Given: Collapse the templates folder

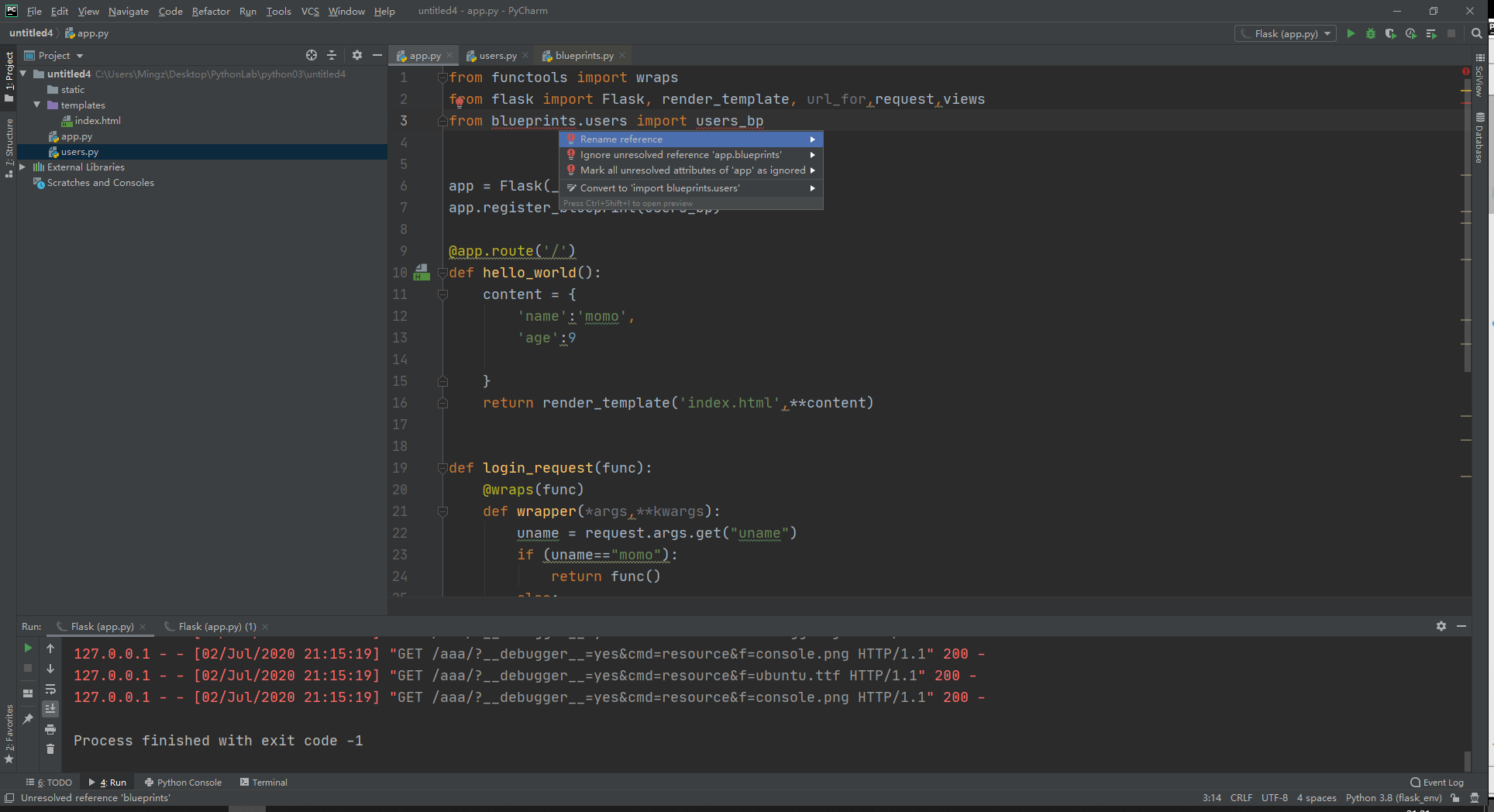Looking at the screenshot, I should [37, 105].
